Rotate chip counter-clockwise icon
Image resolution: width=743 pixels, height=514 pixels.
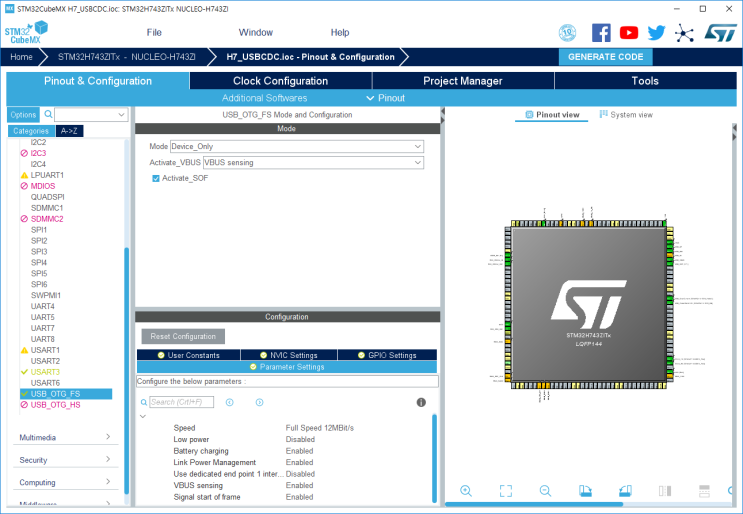tap(625, 491)
